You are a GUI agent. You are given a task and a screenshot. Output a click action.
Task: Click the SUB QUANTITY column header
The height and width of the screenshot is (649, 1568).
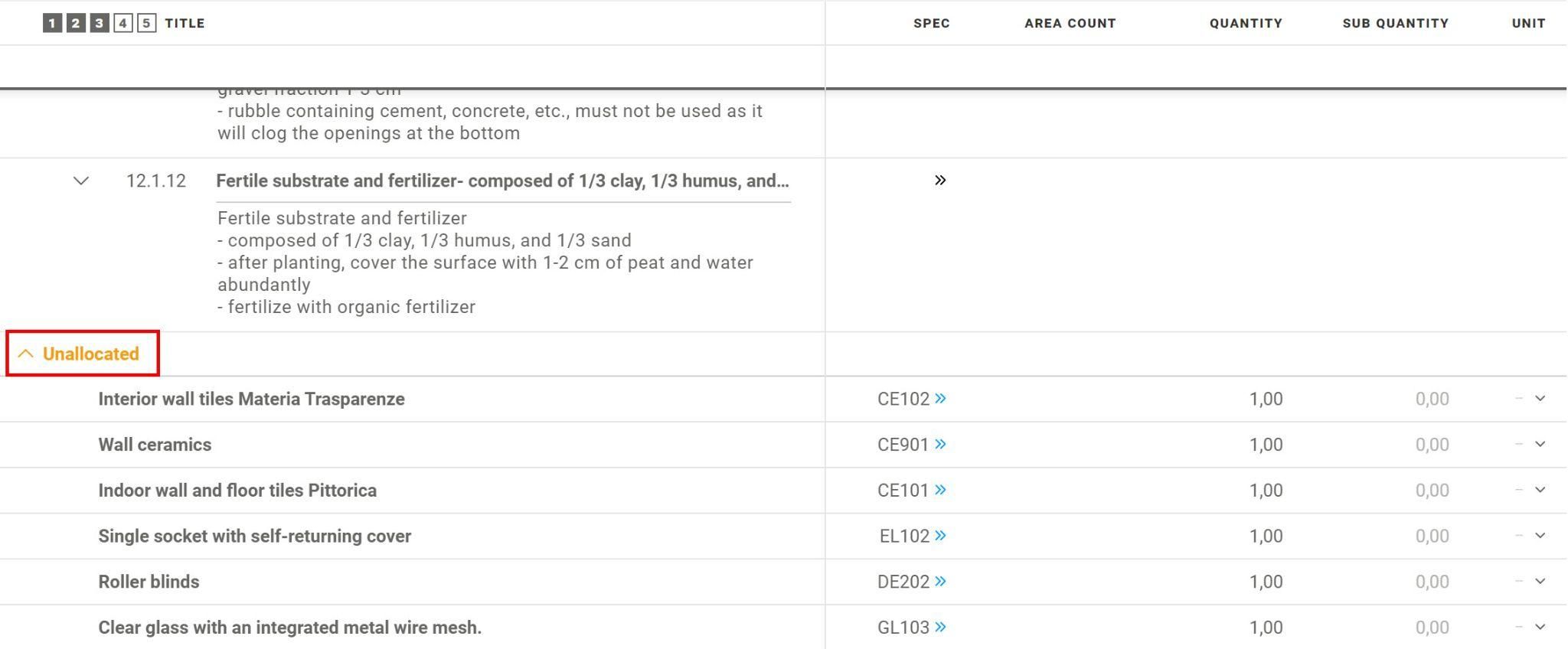coord(1395,24)
